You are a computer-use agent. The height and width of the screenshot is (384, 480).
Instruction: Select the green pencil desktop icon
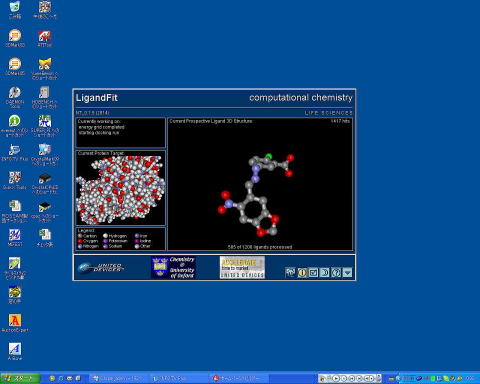click(x=15, y=268)
